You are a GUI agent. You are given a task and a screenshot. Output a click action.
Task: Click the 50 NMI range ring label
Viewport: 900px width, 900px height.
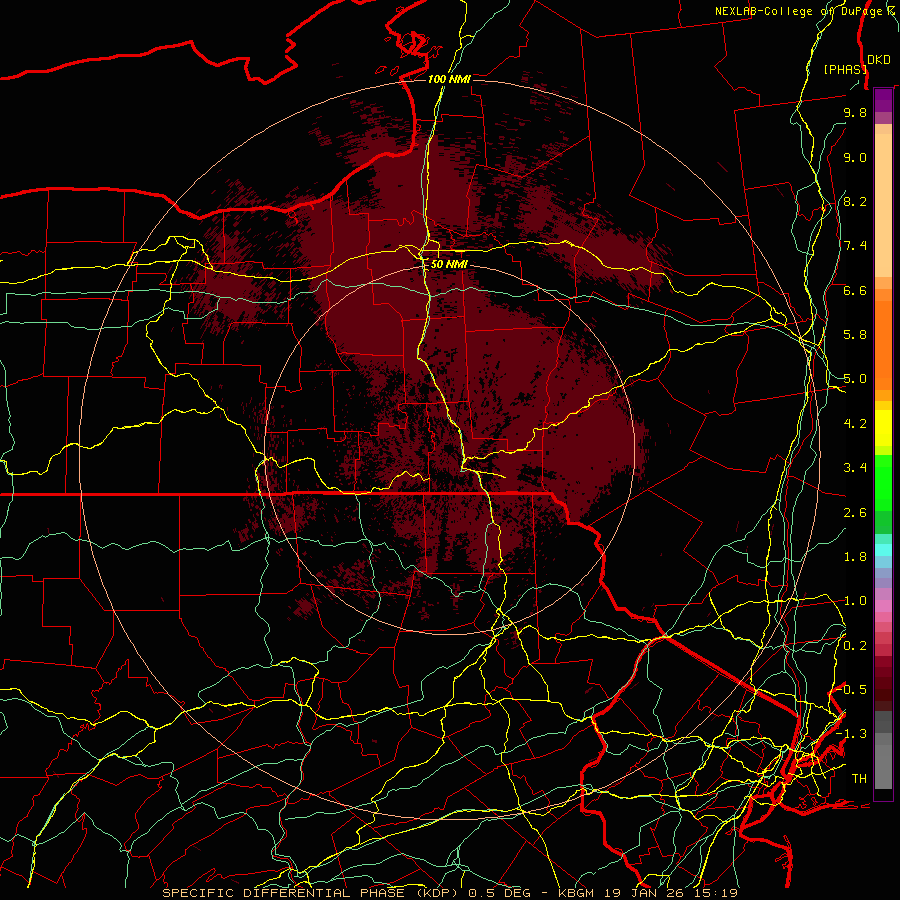pos(449,265)
